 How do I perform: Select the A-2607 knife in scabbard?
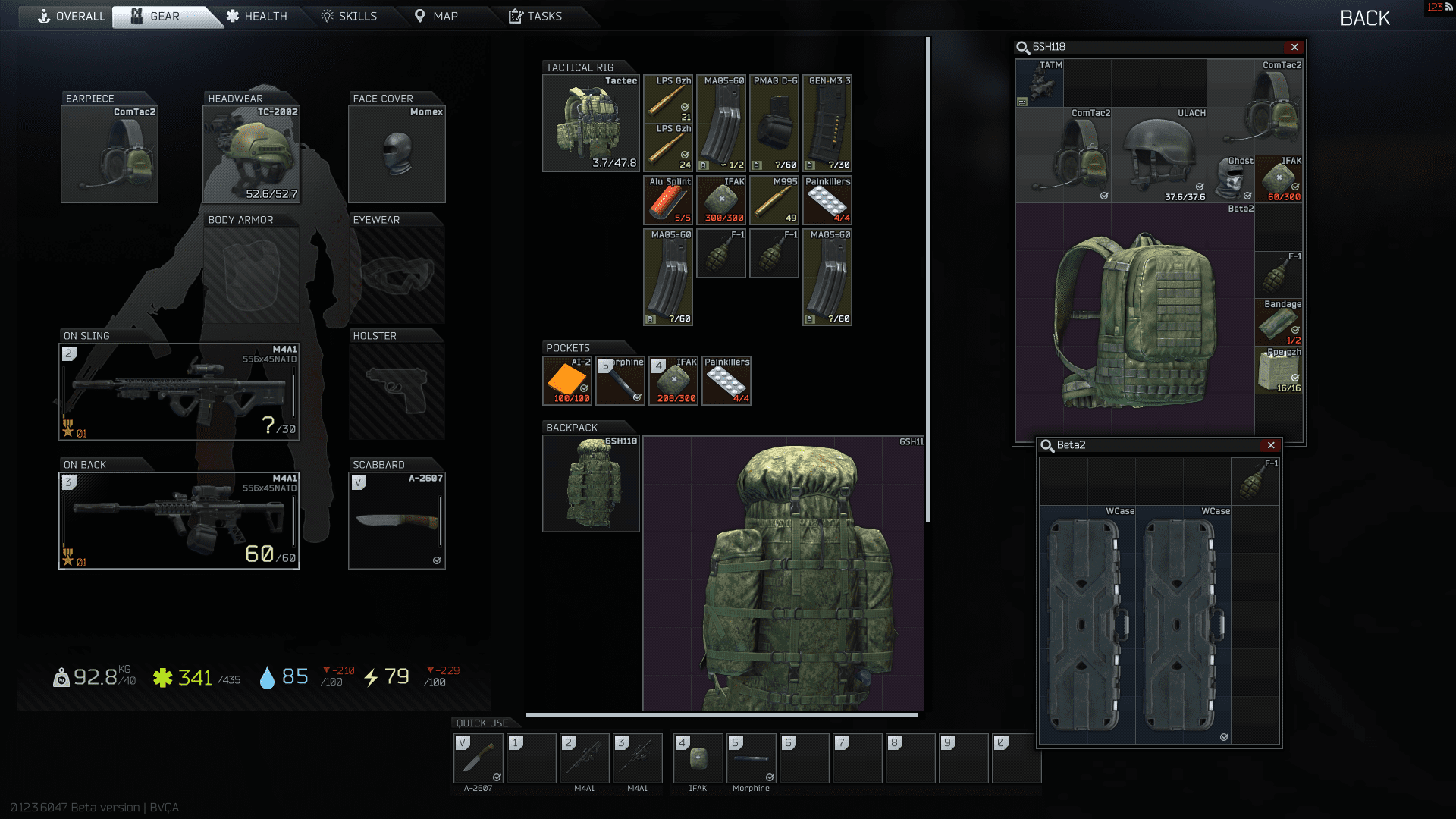(x=397, y=522)
